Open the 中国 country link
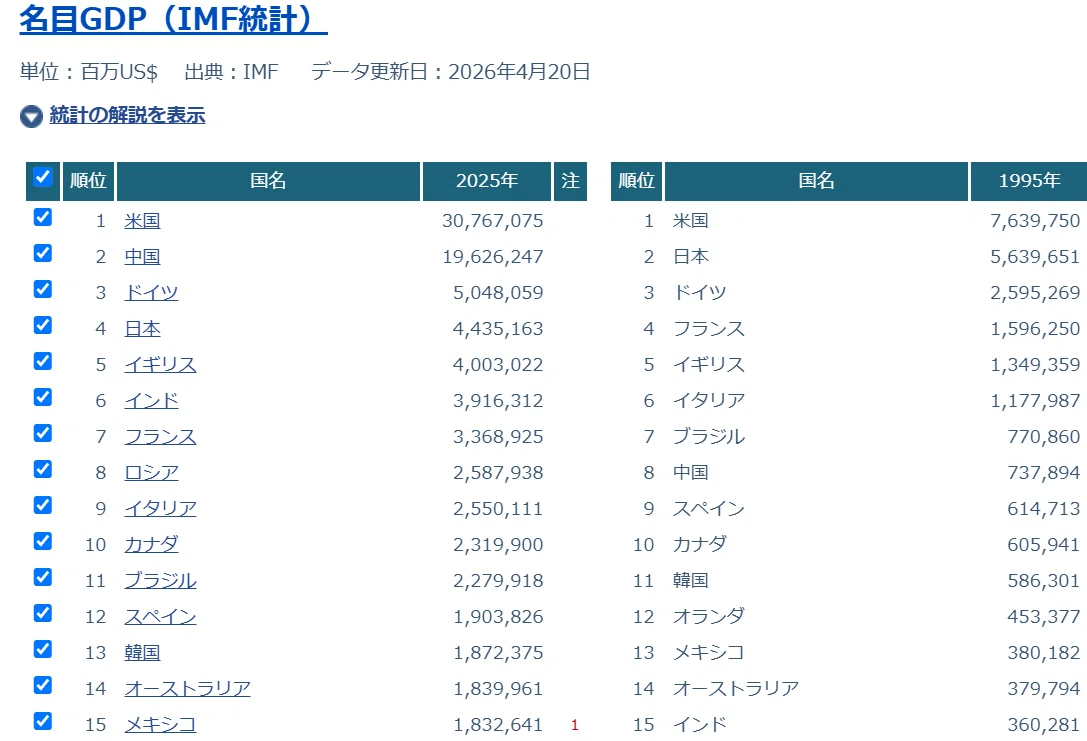The width and height of the screenshot is (1087, 741). tap(143, 256)
